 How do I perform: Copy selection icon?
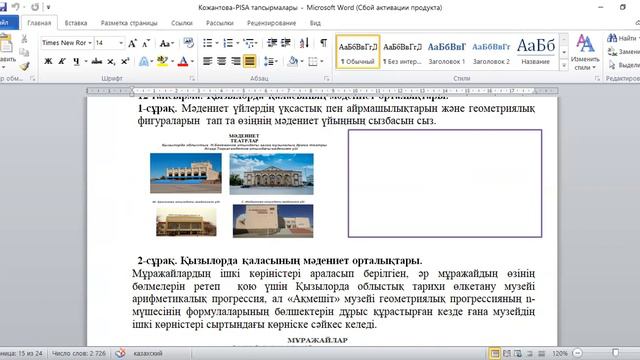tap(24, 52)
